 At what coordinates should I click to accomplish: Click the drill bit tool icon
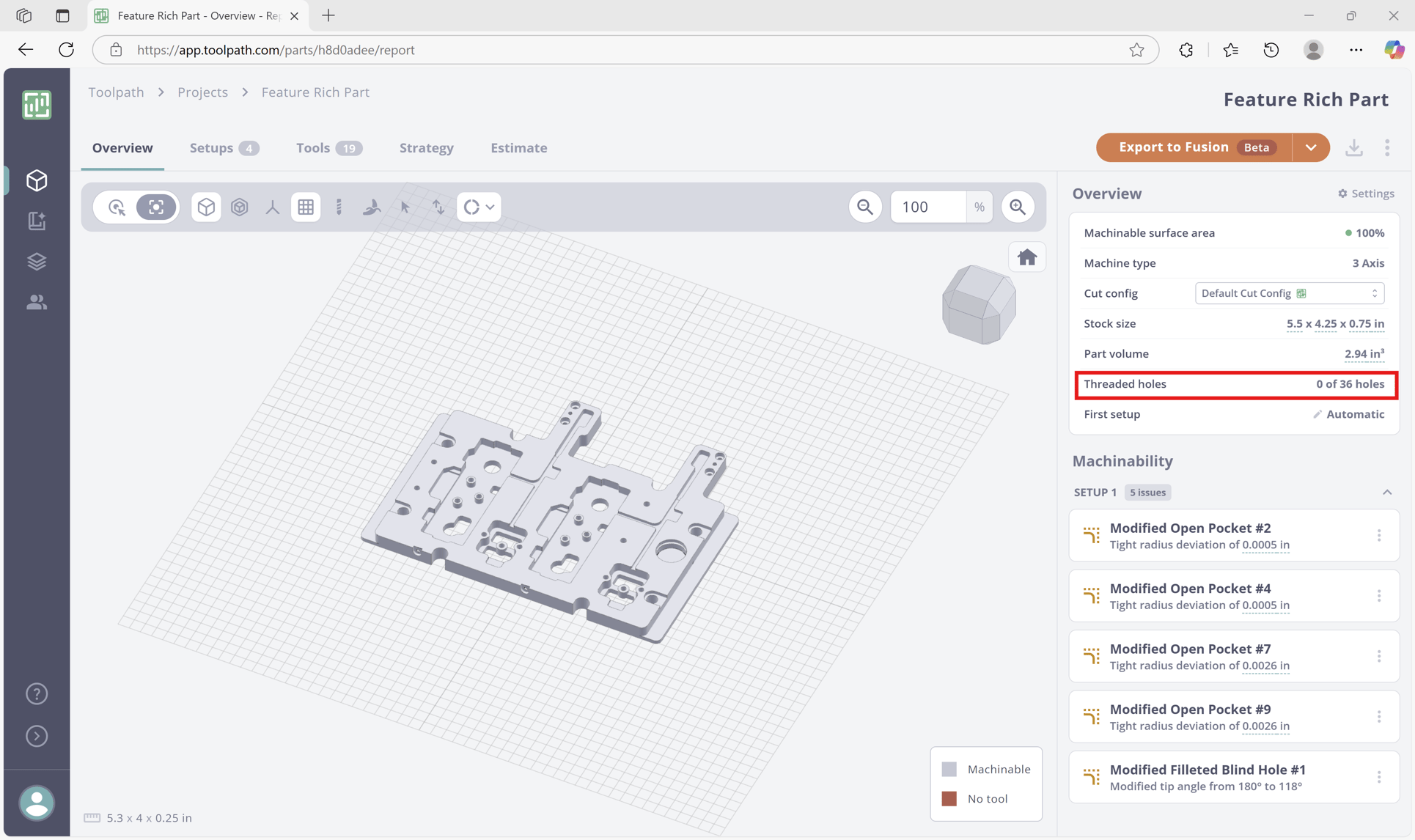[339, 207]
